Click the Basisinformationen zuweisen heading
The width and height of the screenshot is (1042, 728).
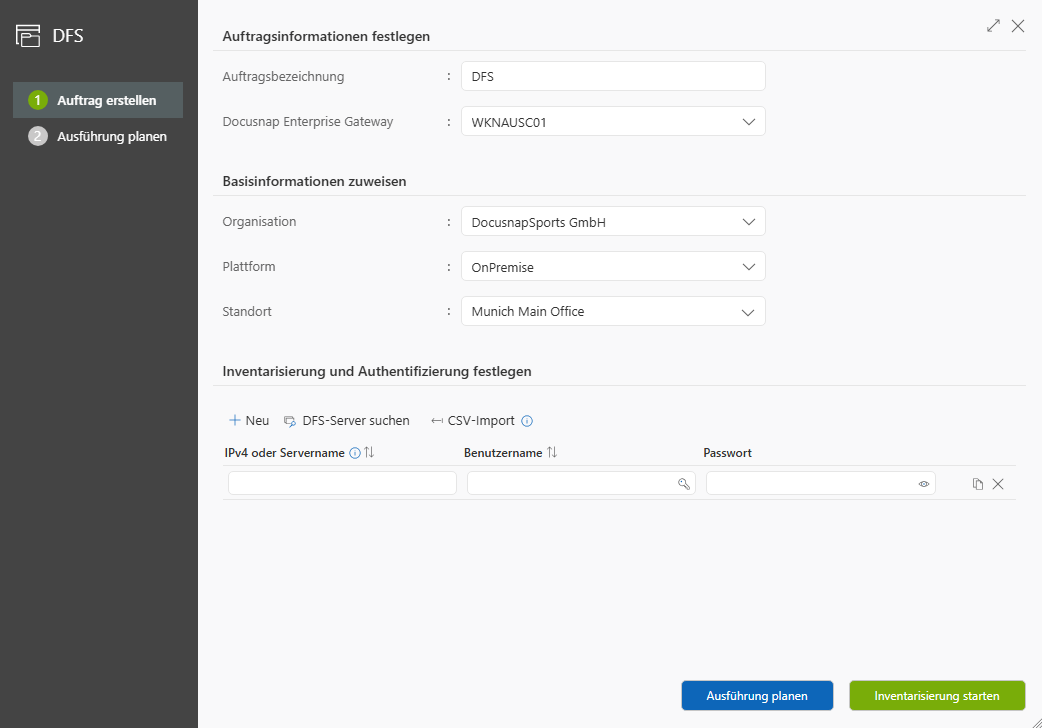[x=314, y=182]
